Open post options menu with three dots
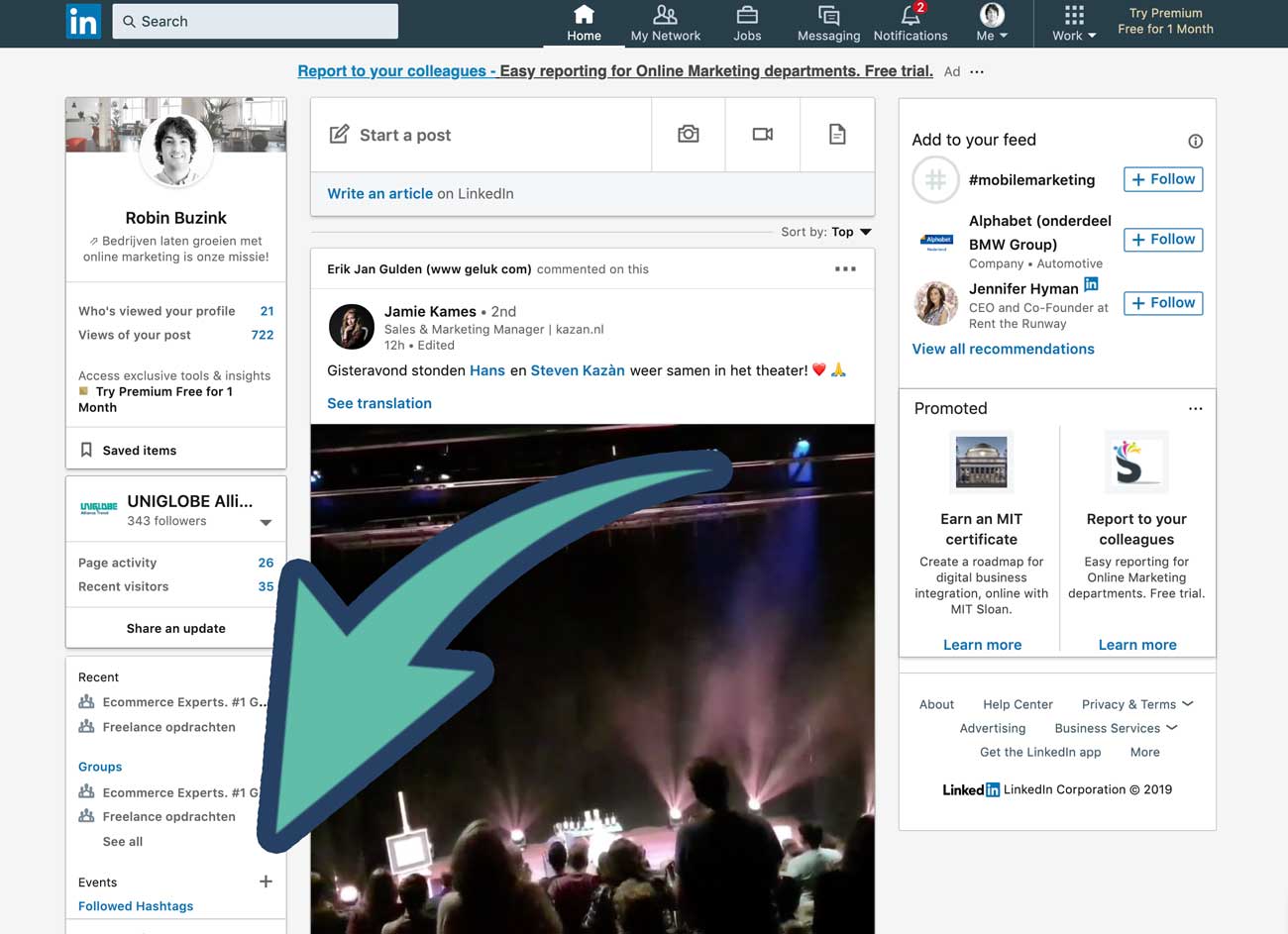1288x934 pixels. pyautogui.click(x=845, y=268)
